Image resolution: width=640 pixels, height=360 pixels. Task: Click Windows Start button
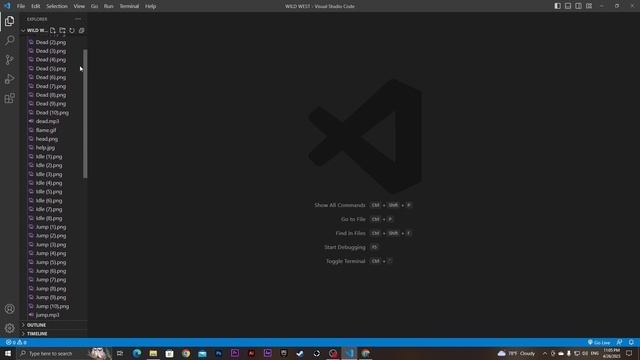(8, 353)
